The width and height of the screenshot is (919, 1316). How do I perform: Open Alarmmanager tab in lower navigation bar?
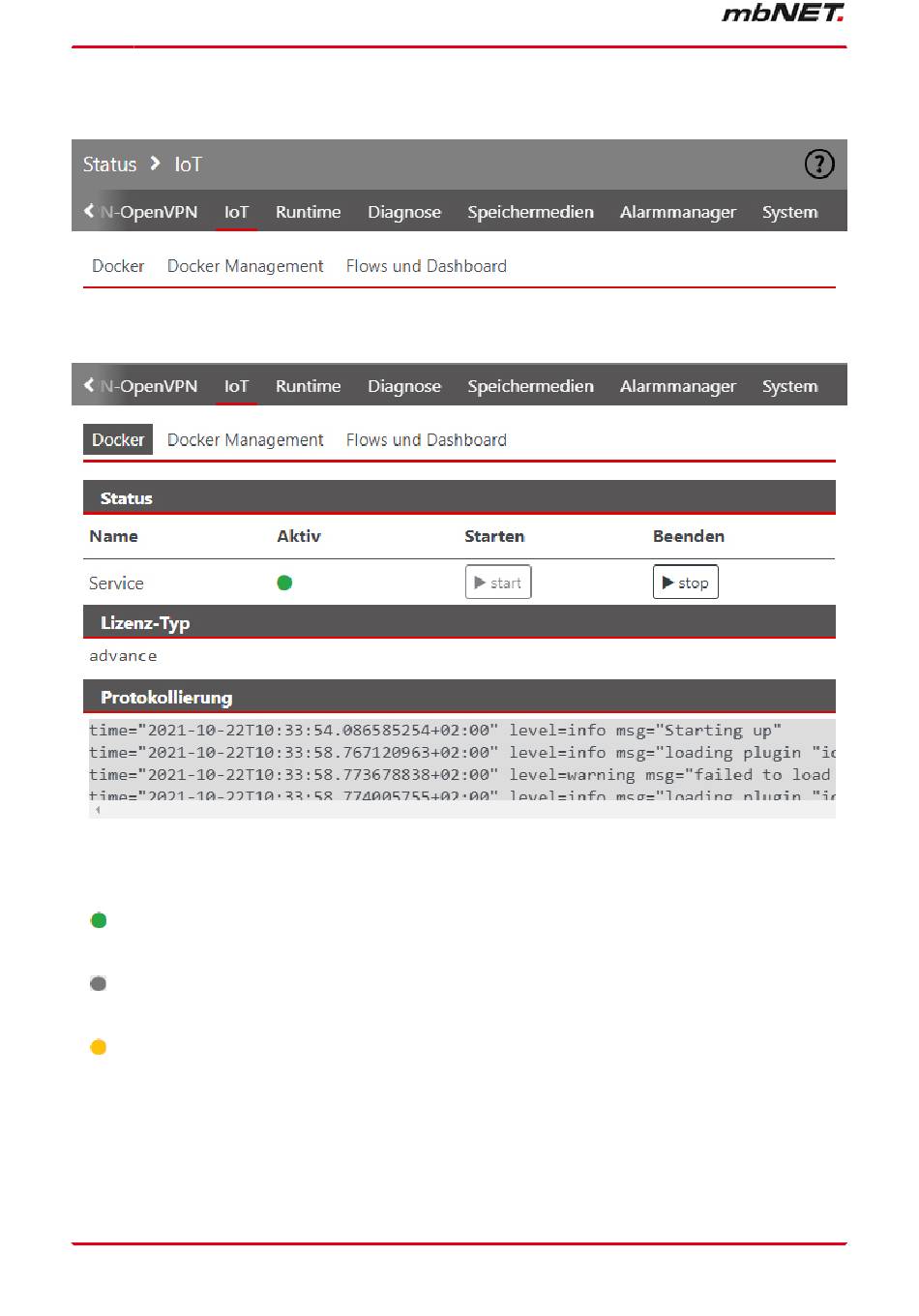[x=678, y=386]
